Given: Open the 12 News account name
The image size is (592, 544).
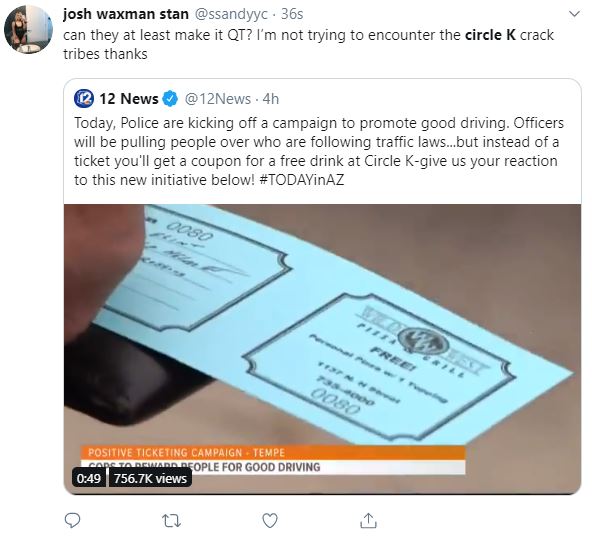Looking at the screenshot, I should pyautogui.click(x=129, y=99).
